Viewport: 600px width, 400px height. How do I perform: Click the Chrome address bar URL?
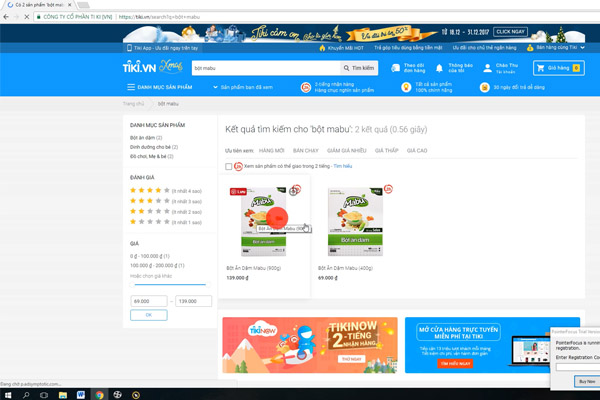(160, 17)
